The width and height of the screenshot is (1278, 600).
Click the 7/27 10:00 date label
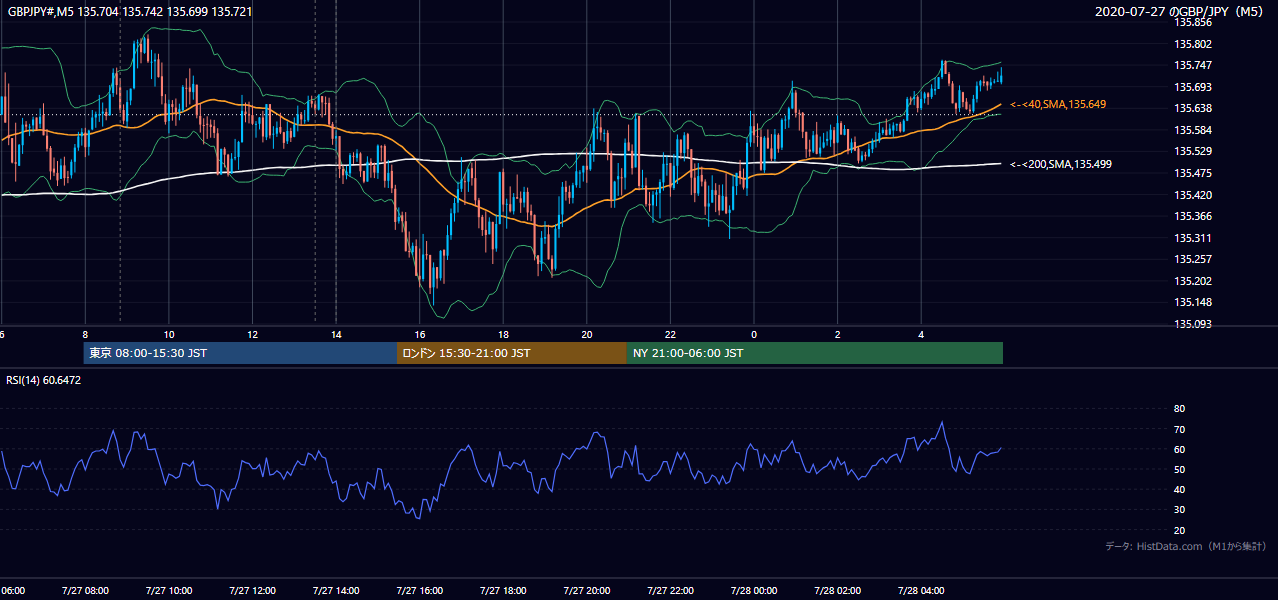click(x=168, y=590)
